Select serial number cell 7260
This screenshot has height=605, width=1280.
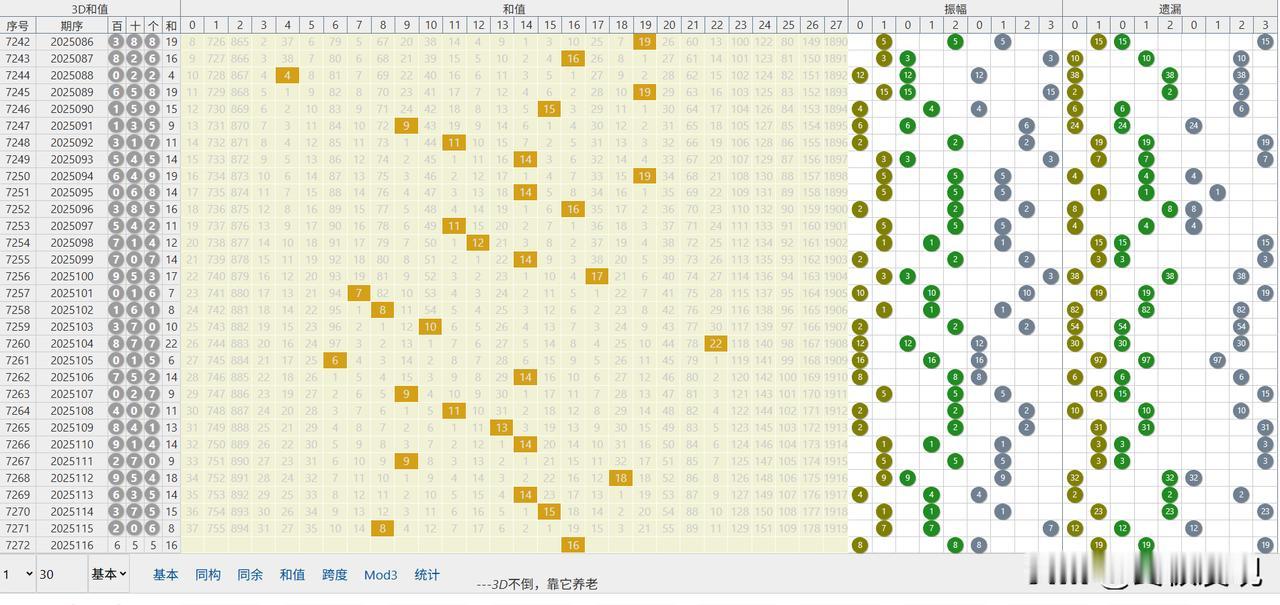pyautogui.click(x=18, y=343)
